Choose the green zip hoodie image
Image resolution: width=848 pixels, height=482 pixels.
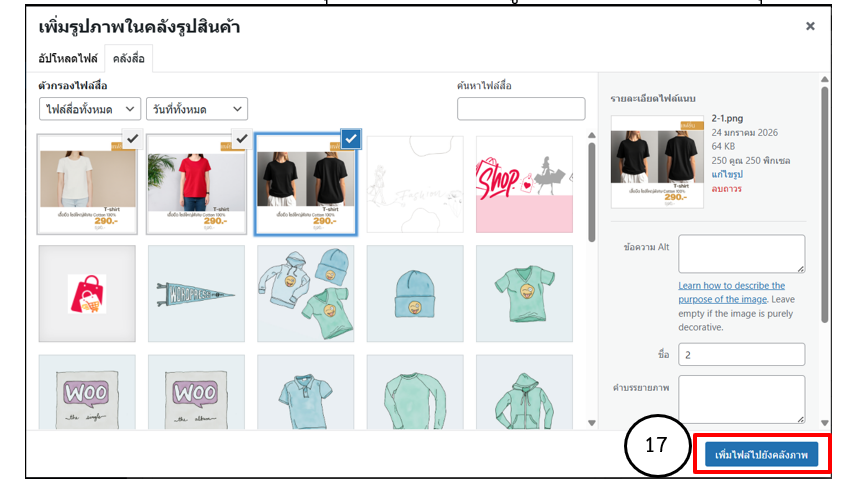click(524, 393)
